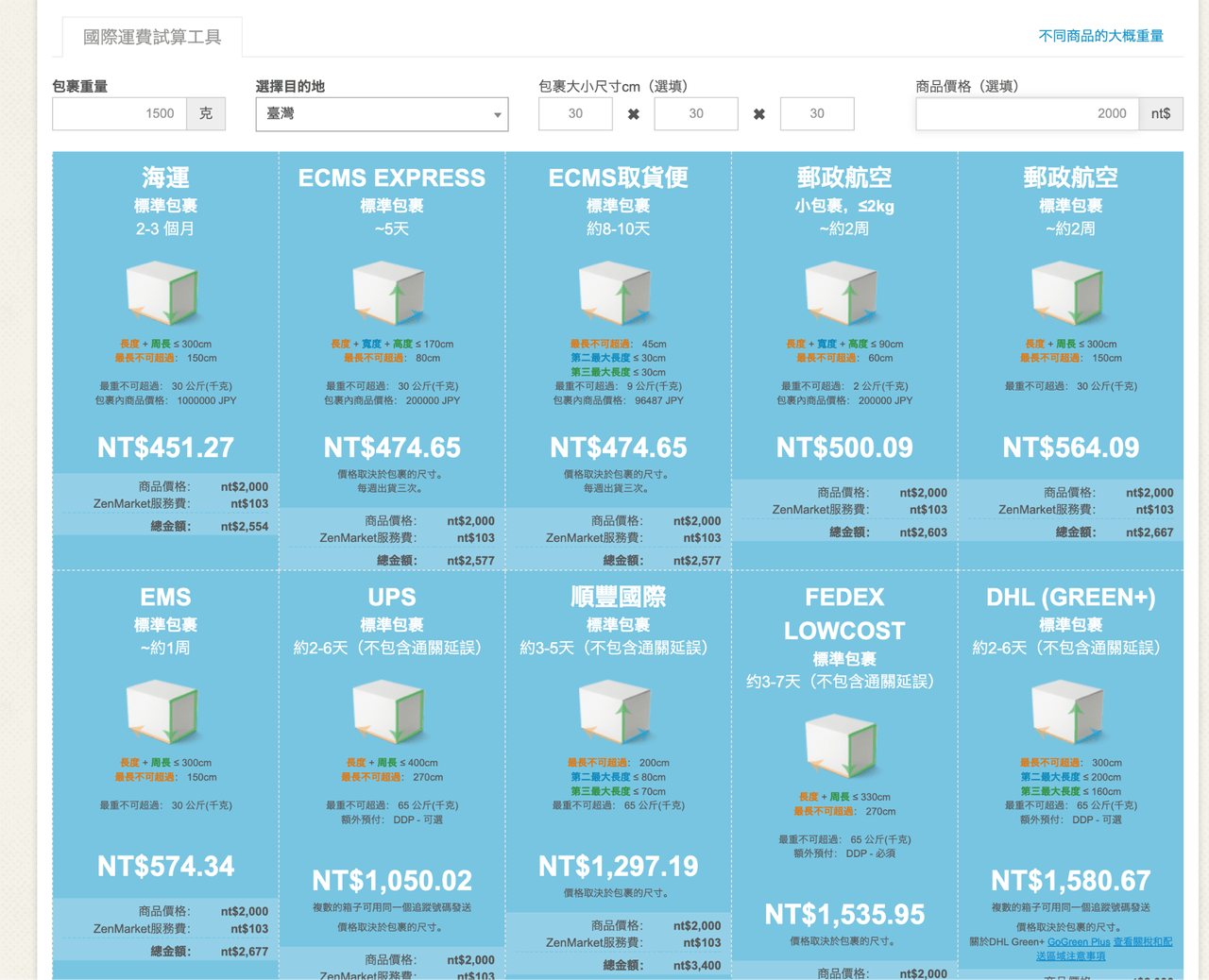Click the NT$1,297.19 price
The width and height of the screenshot is (1209, 980).
coord(619,867)
